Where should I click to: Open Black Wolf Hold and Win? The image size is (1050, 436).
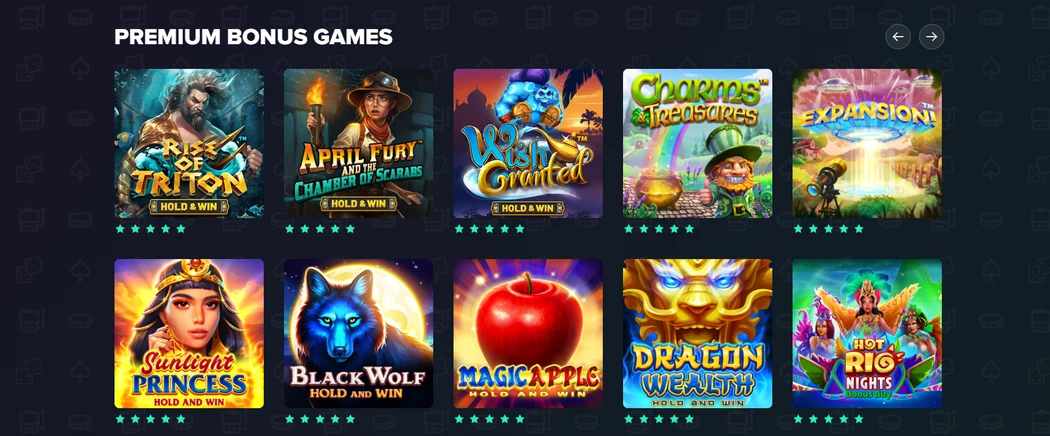coord(358,334)
